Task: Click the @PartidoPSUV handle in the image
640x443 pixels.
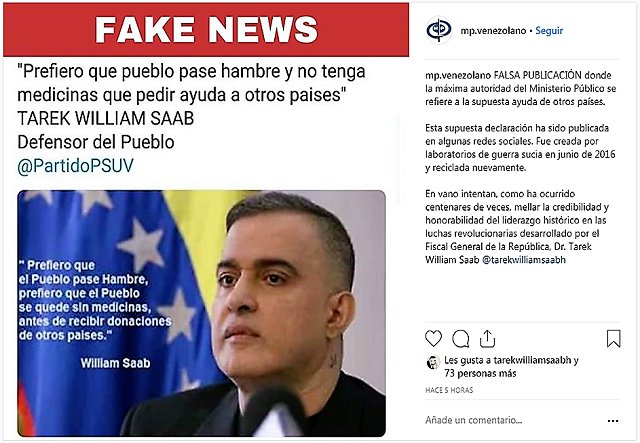Action: point(75,166)
